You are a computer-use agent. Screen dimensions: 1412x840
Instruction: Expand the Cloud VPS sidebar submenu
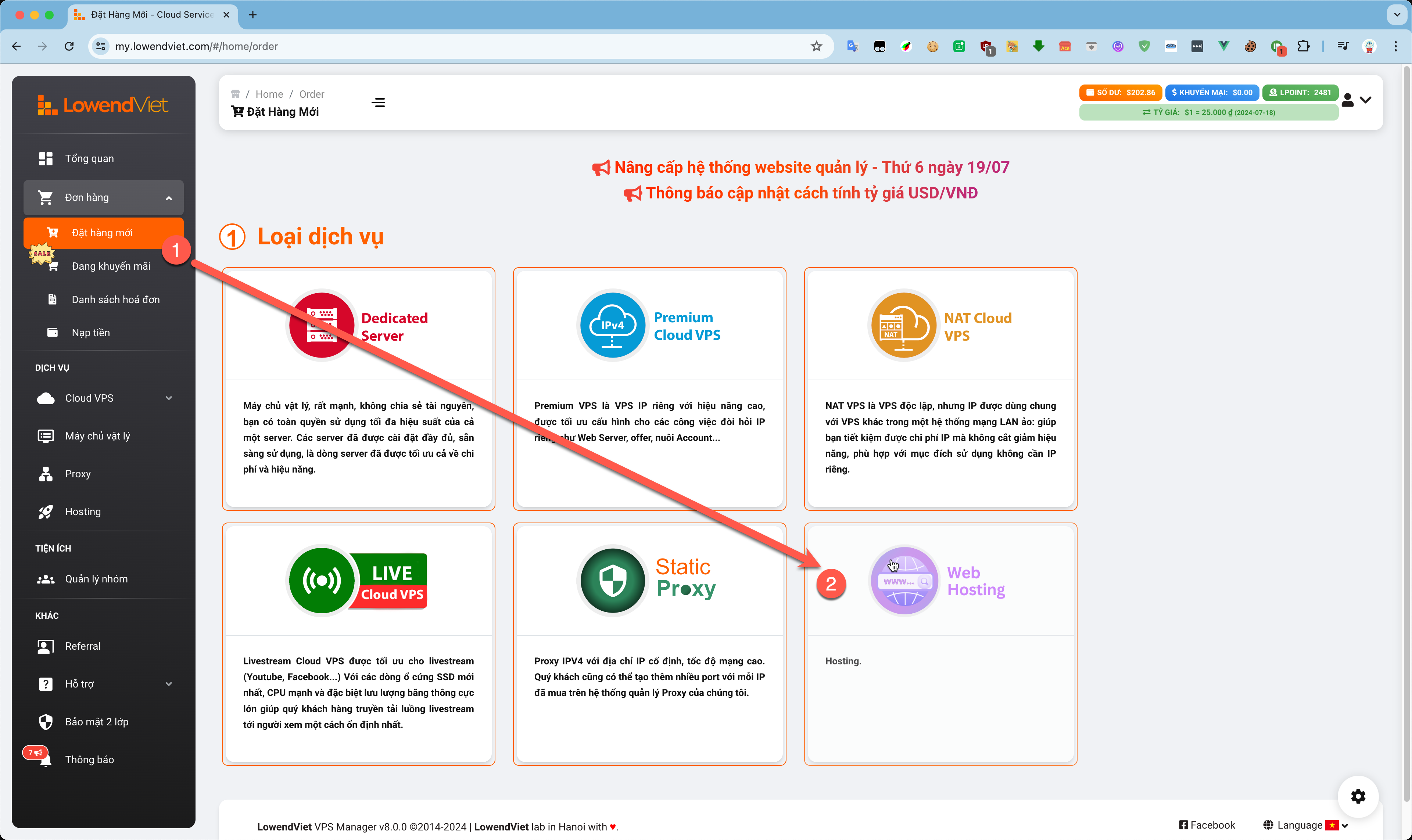104,398
